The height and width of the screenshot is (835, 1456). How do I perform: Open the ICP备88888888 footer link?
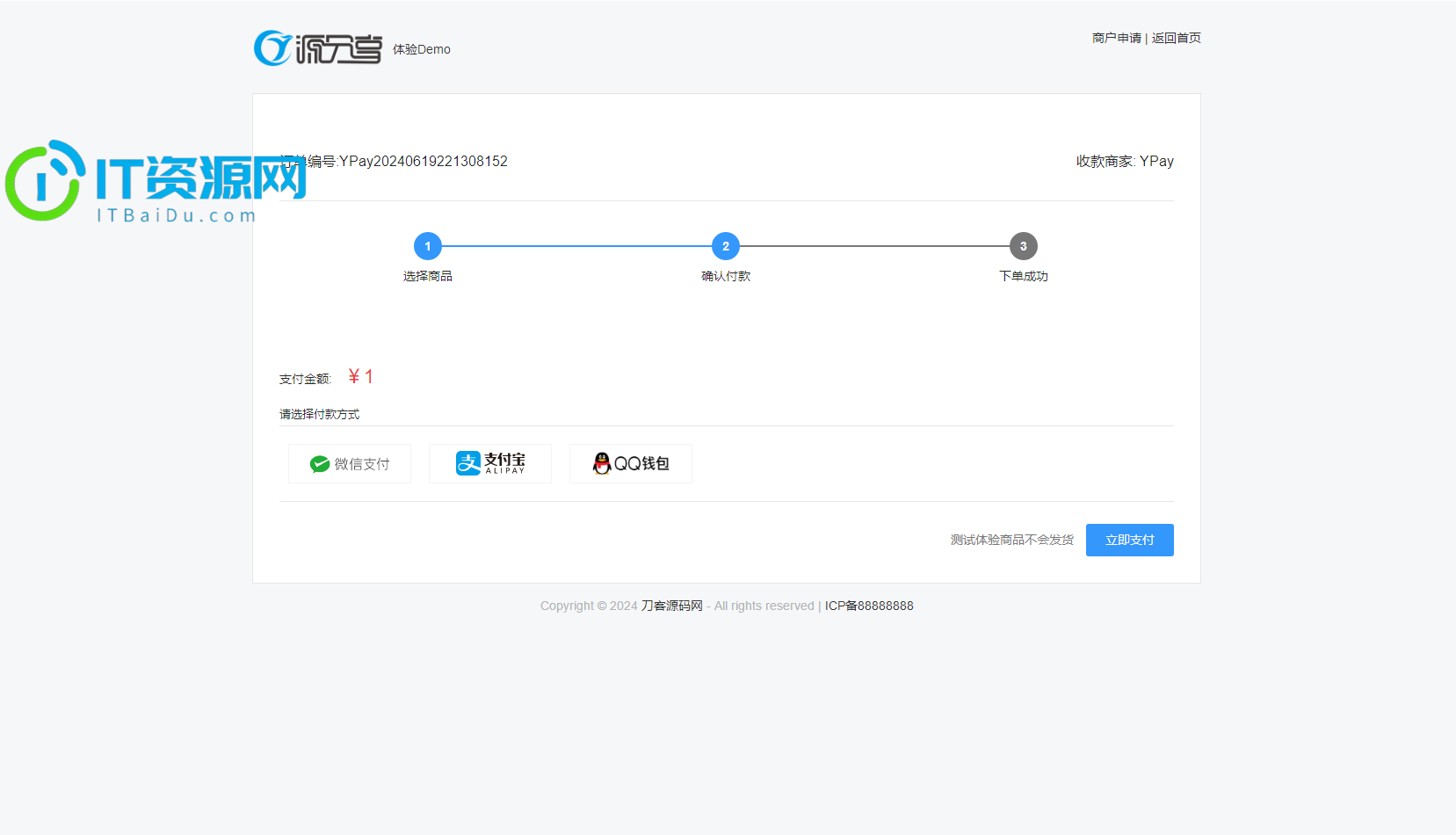(x=869, y=606)
